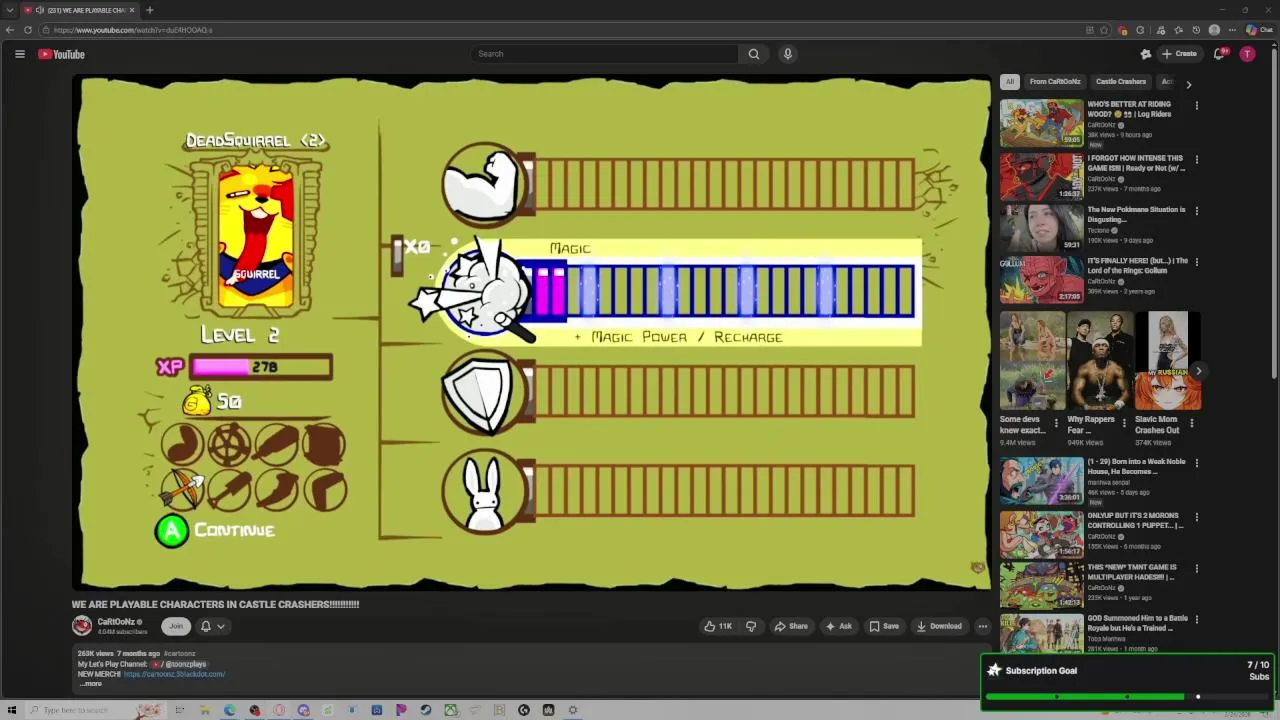
Task: Open the Copilot Chat button in browser
Action: (1258, 30)
